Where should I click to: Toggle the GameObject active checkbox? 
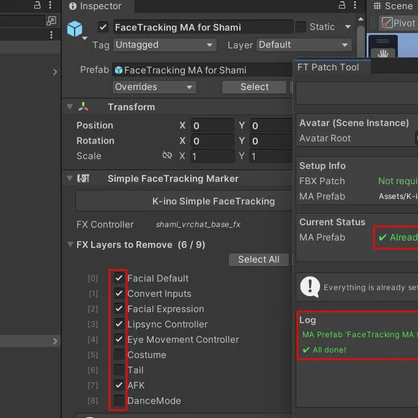[x=103, y=27]
